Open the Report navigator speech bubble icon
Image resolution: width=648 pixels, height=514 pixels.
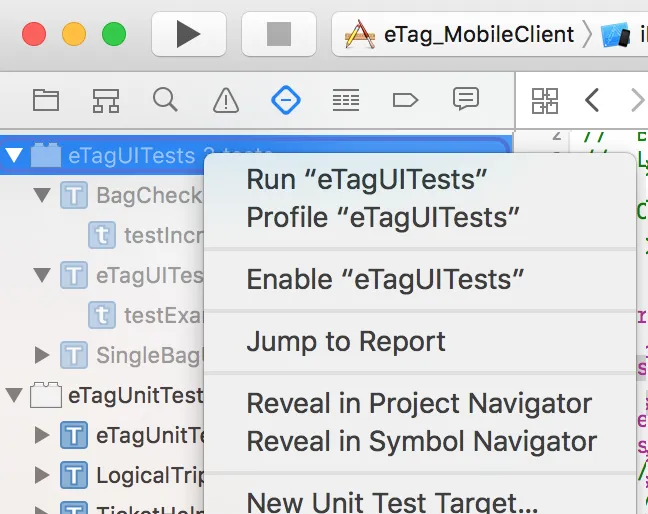465,100
